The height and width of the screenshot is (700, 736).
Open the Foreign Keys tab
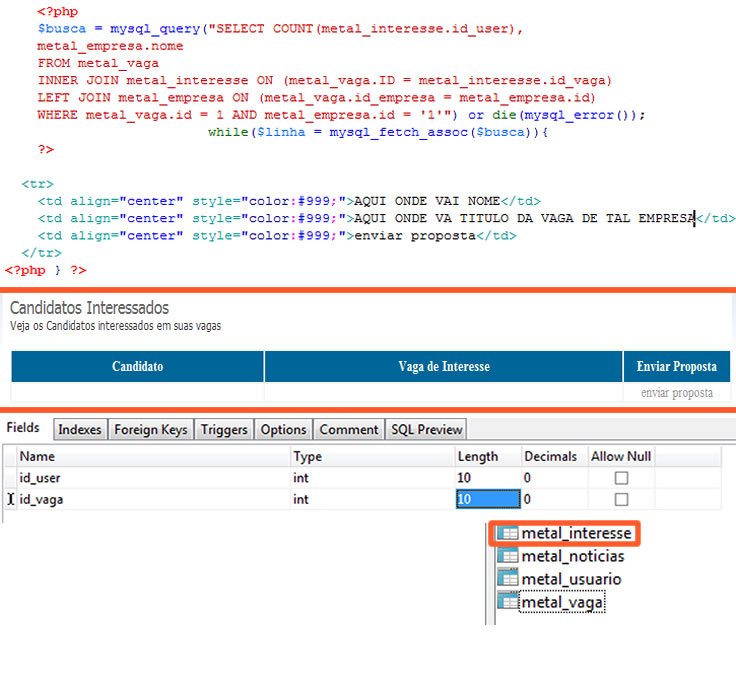pos(150,429)
